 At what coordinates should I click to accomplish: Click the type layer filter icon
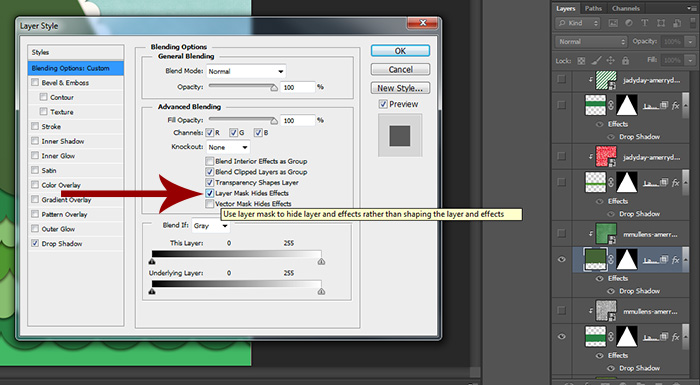(x=645, y=23)
